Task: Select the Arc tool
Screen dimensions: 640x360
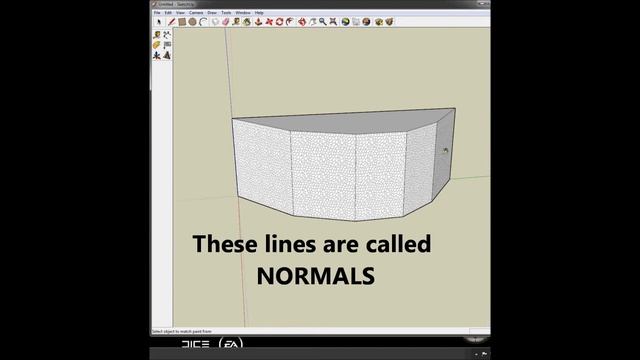Action: [203, 22]
